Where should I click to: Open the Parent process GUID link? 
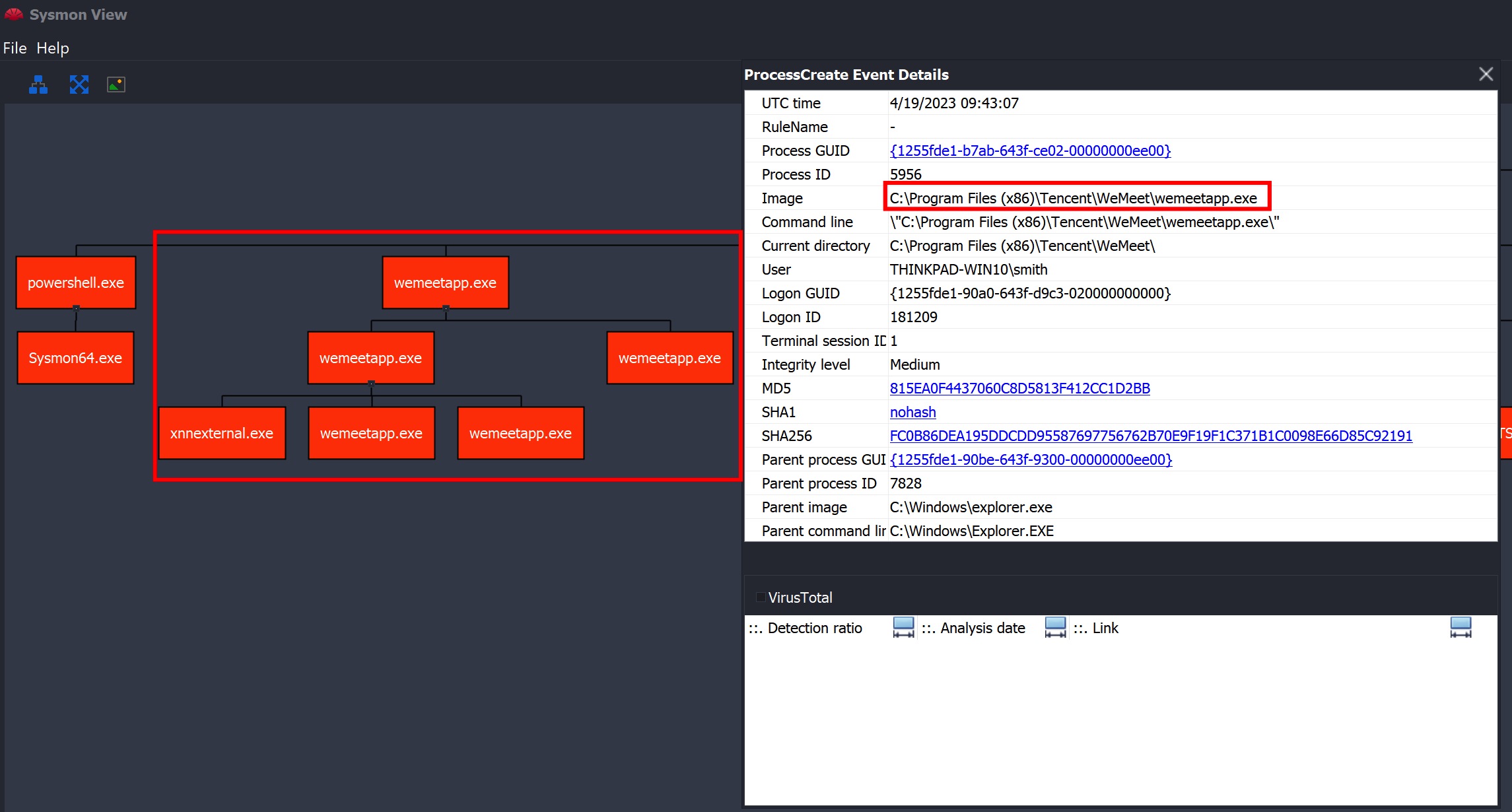click(x=1031, y=459)
